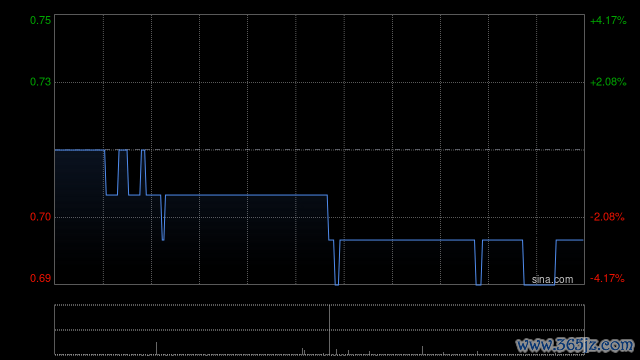Screen dimensions: 640x360
Task: Click the shaded area under the opening price line
Action: click(x=79, y=216)
